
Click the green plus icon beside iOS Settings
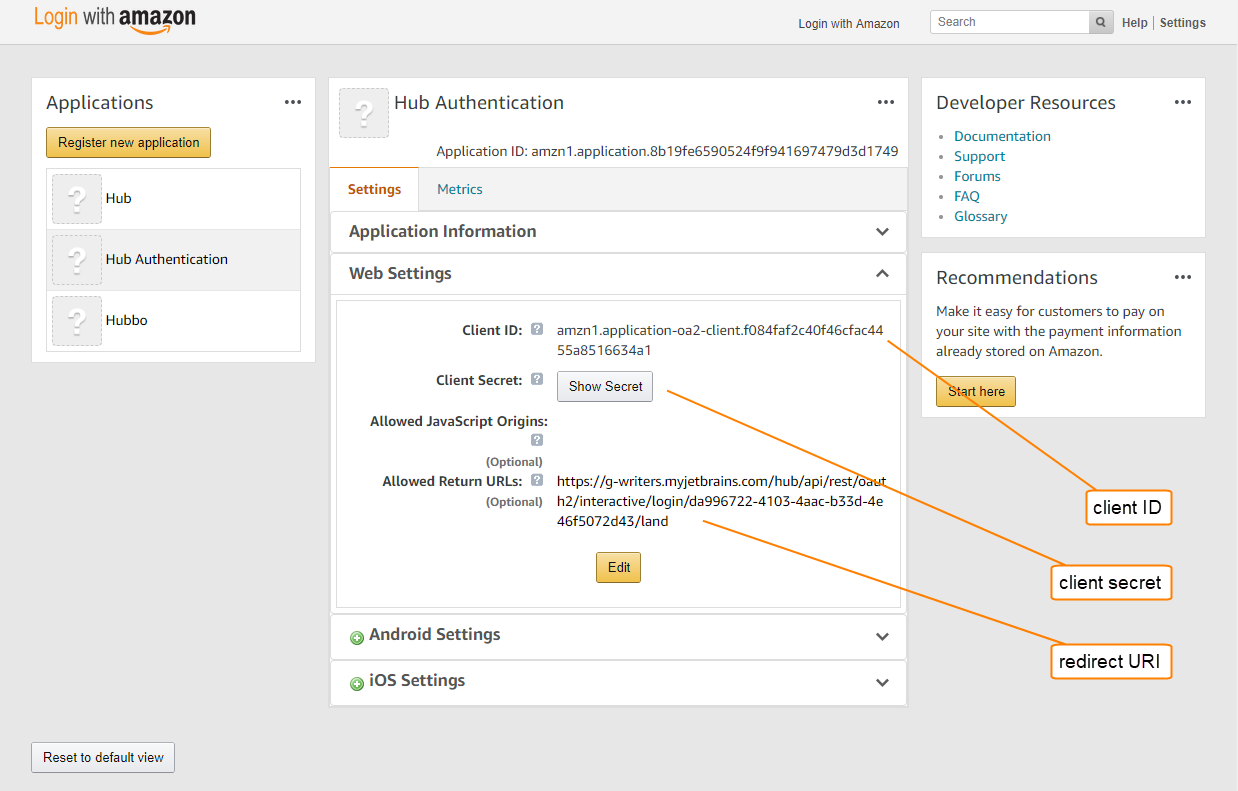click(x=357, y=682)
